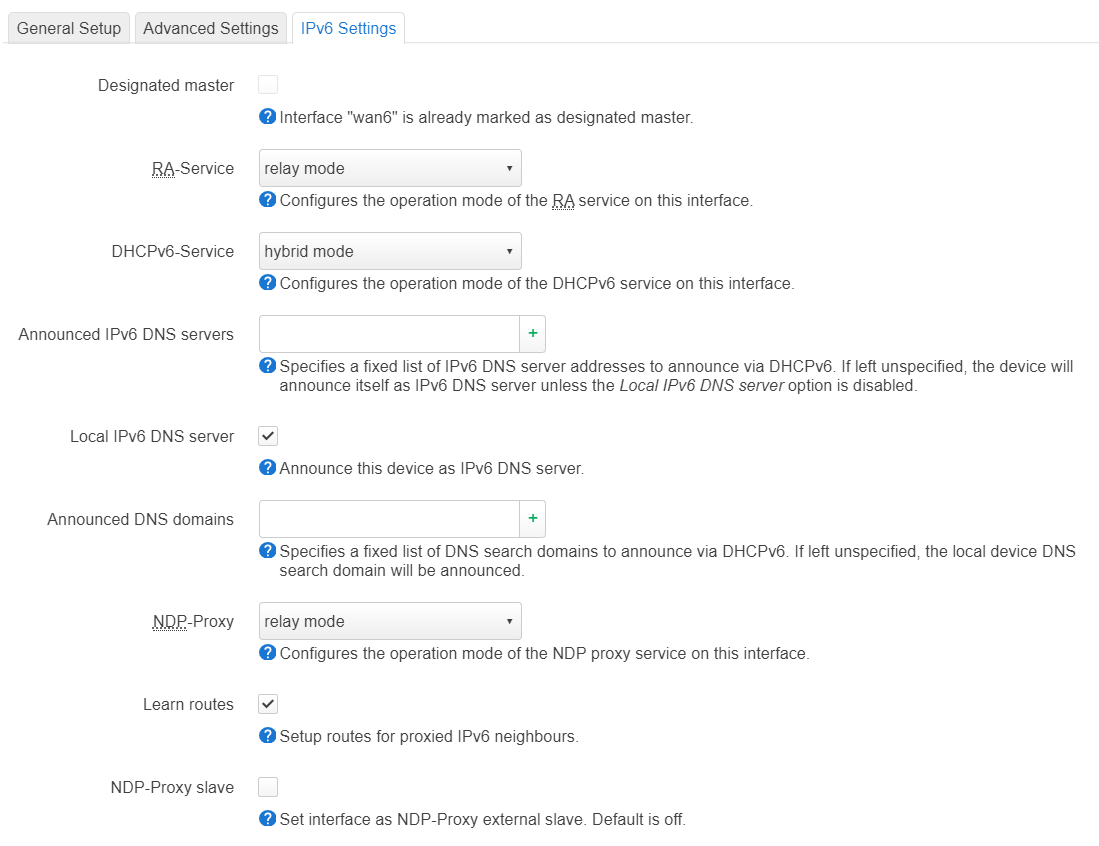Uncheck the Learn routes checkbox

click(x=268, y=704)
